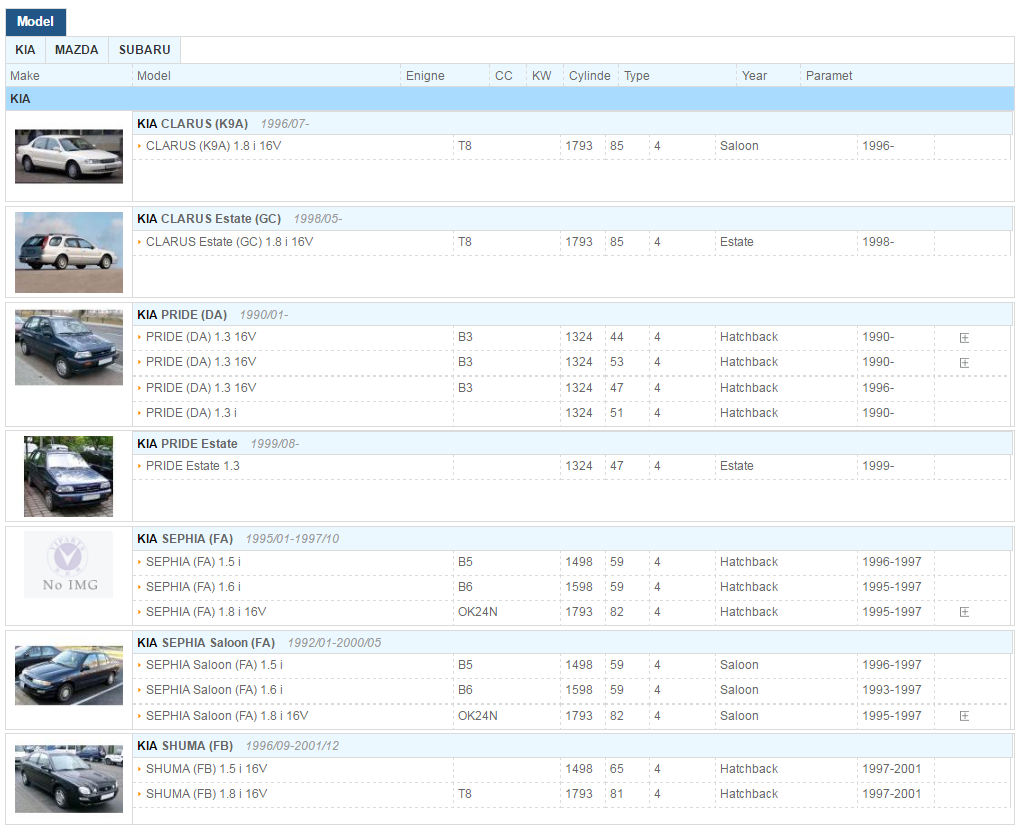
Task: Click the KW column header
Action: pos(541,76)
